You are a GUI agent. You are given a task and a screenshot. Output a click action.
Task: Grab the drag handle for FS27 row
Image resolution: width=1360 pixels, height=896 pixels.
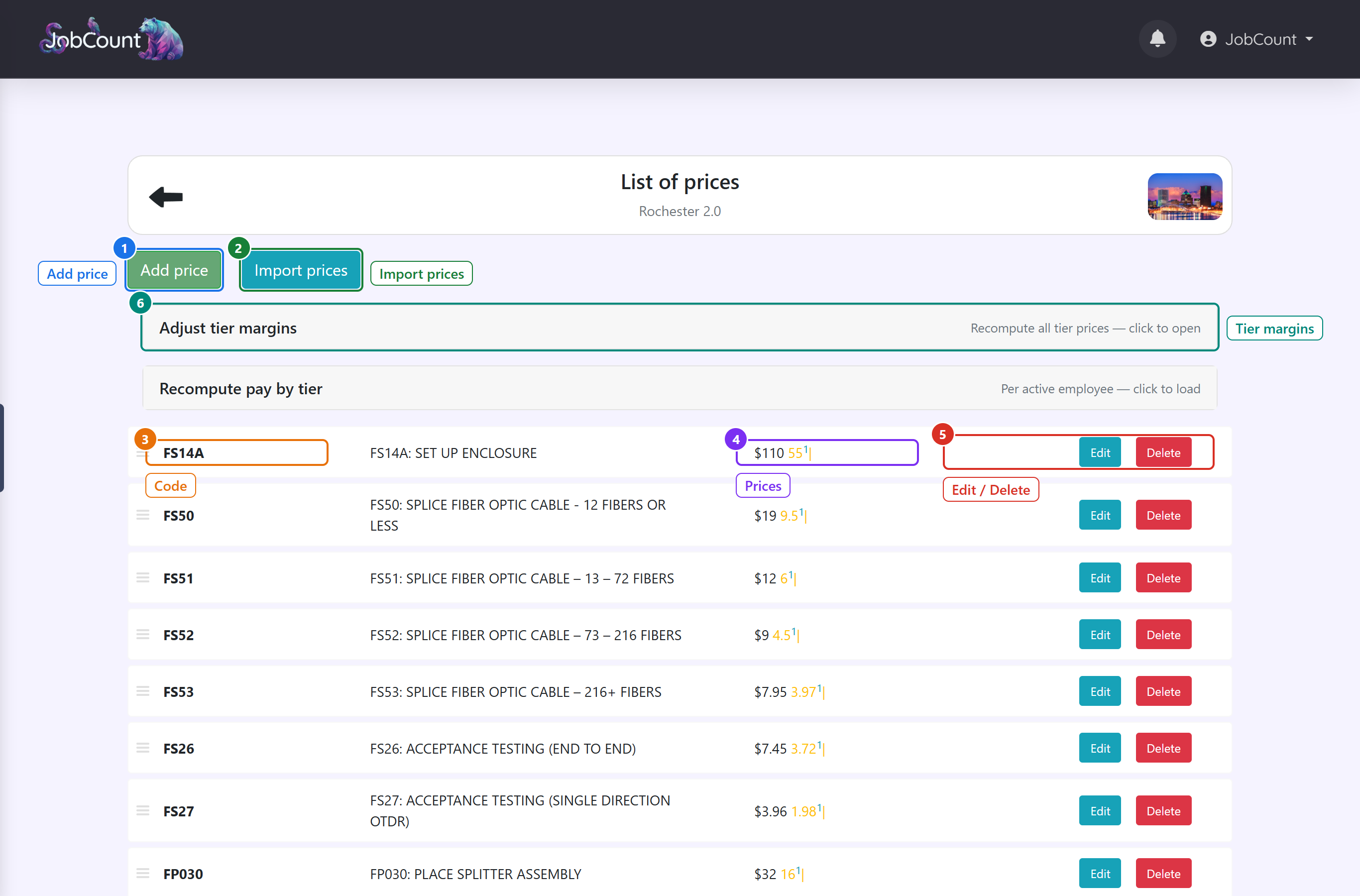point(143,811)
